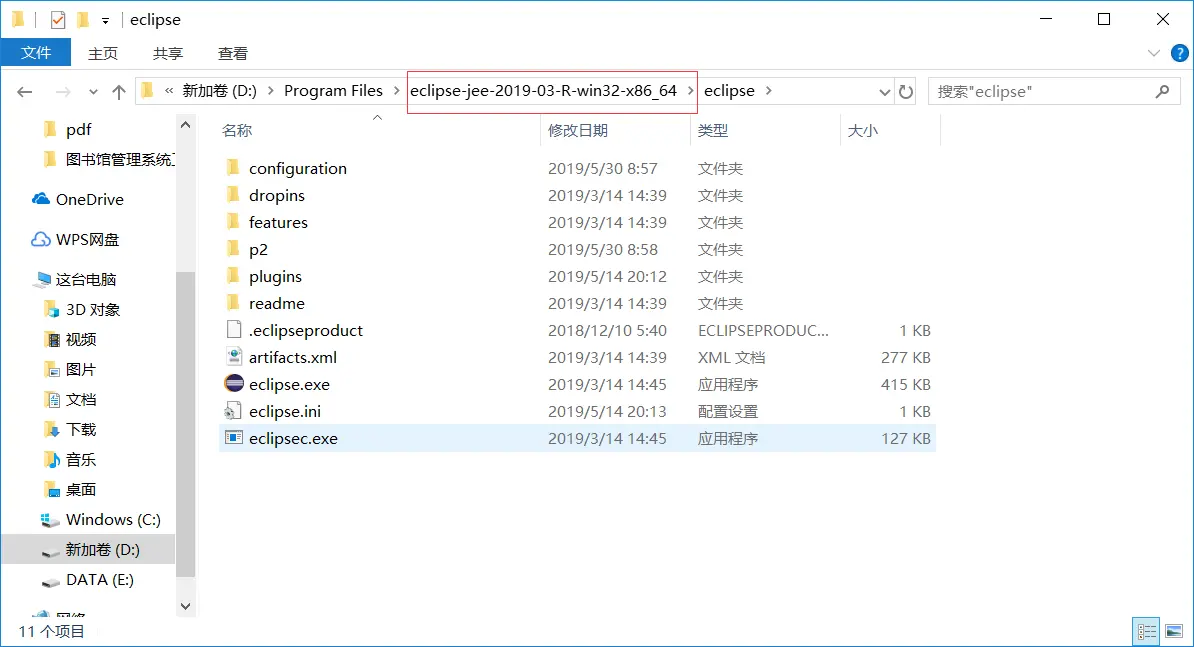Select the pdf folder in navigation pane
This screenshot has height=647, width=1194.
78,129
